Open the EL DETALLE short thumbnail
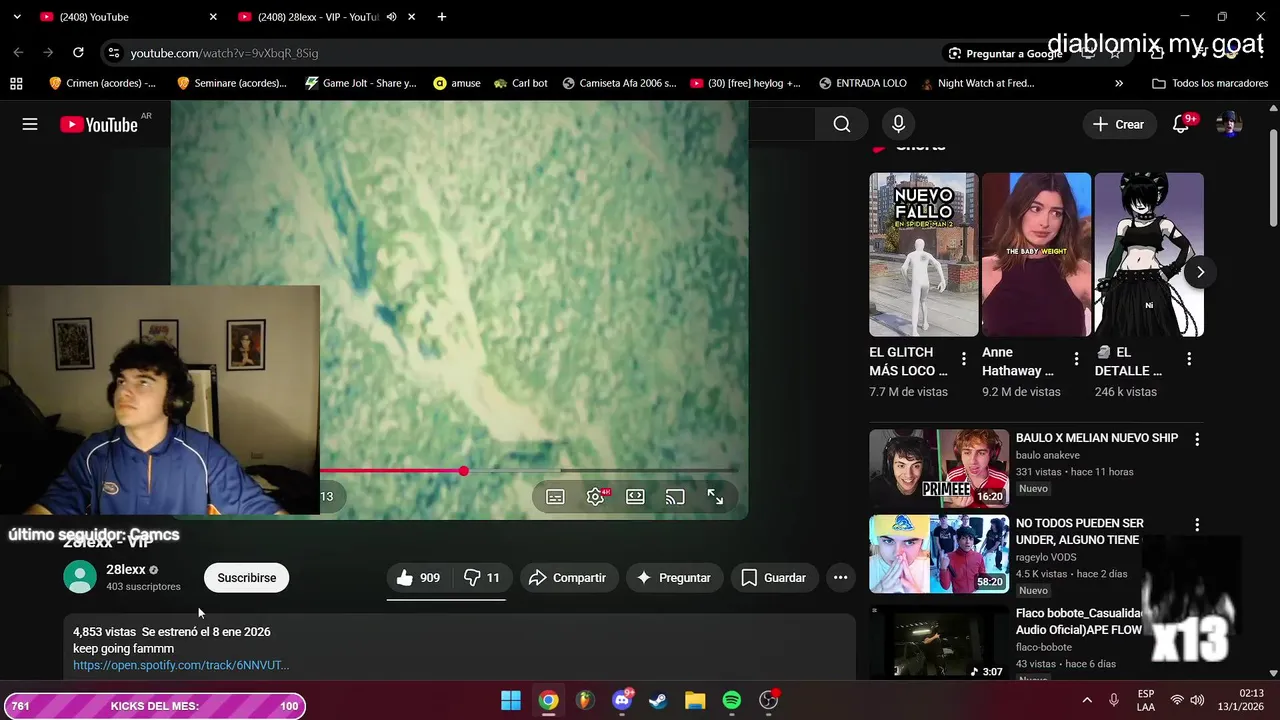Screen dimensions: 1280x720 (1149, 254)
